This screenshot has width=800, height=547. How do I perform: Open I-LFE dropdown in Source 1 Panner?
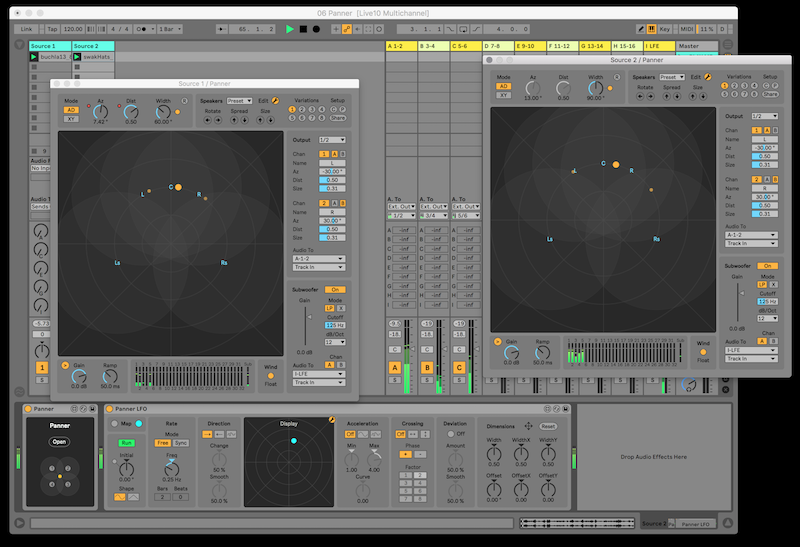click(319, 374)
